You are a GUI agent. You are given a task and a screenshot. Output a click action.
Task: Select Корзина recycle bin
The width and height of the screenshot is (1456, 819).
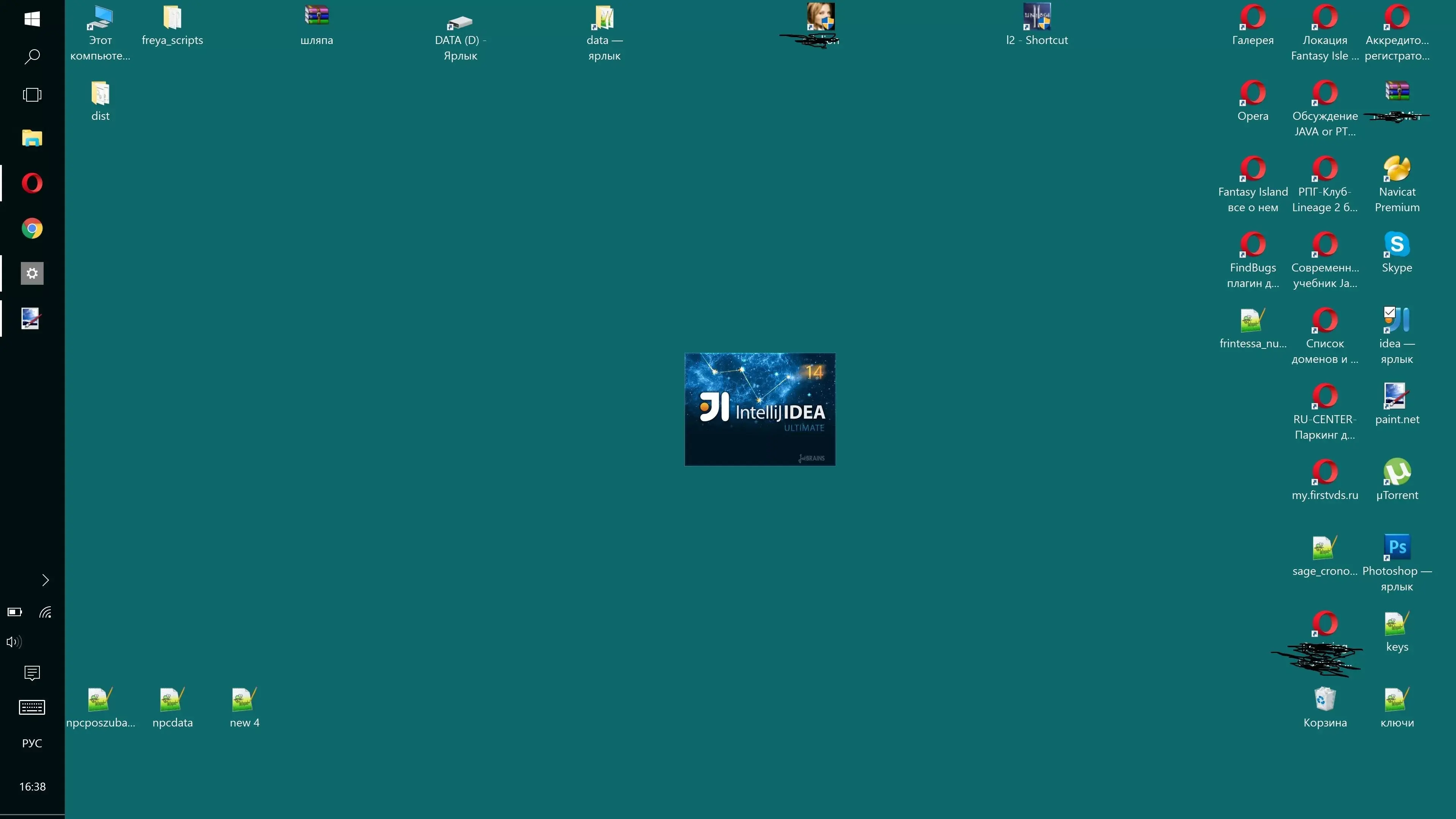(1325, 708)
